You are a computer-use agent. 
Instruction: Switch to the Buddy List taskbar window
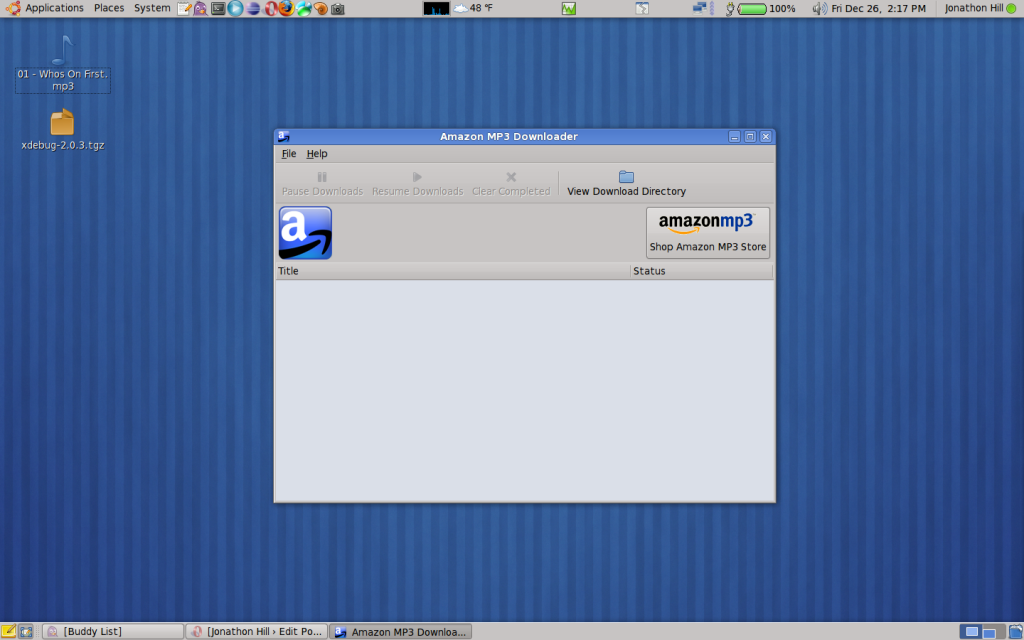[x=113, y=632]
